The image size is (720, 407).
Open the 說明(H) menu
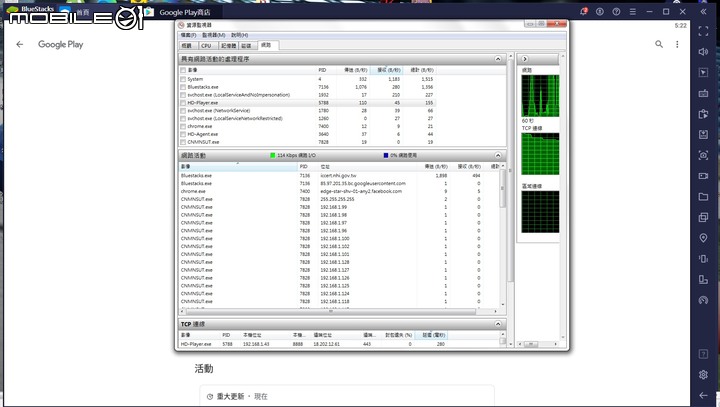239,35
